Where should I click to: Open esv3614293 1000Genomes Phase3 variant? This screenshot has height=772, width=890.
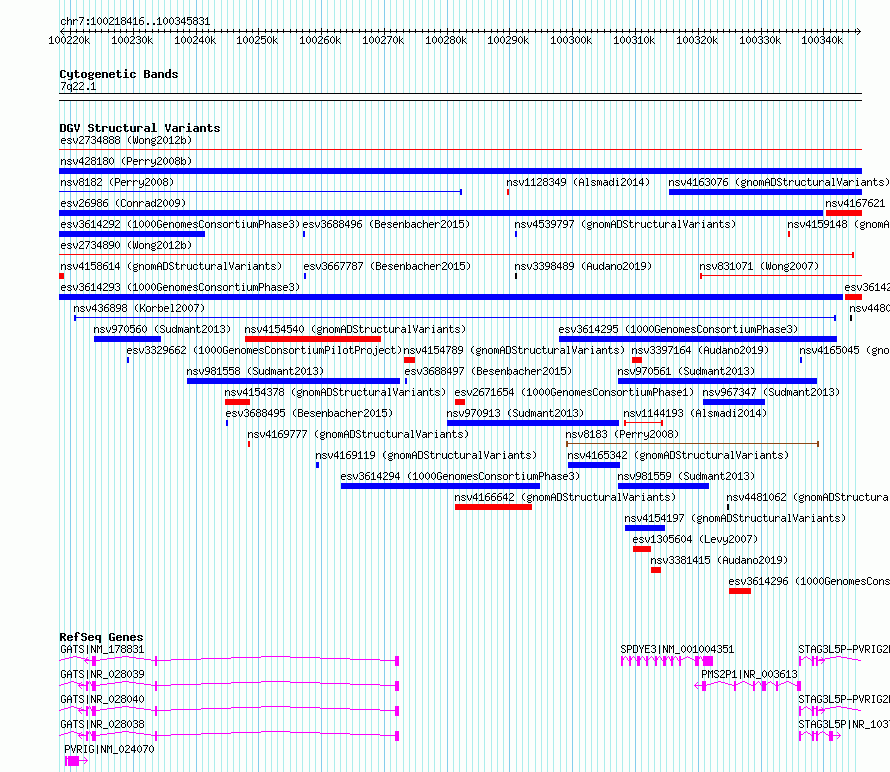tap(180, 287)
